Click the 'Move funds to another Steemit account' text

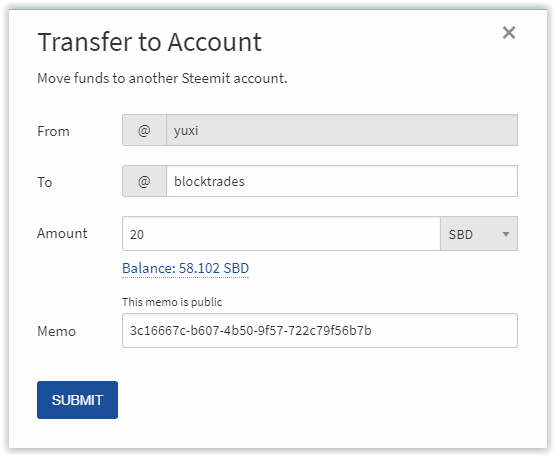tap(162, 78)
